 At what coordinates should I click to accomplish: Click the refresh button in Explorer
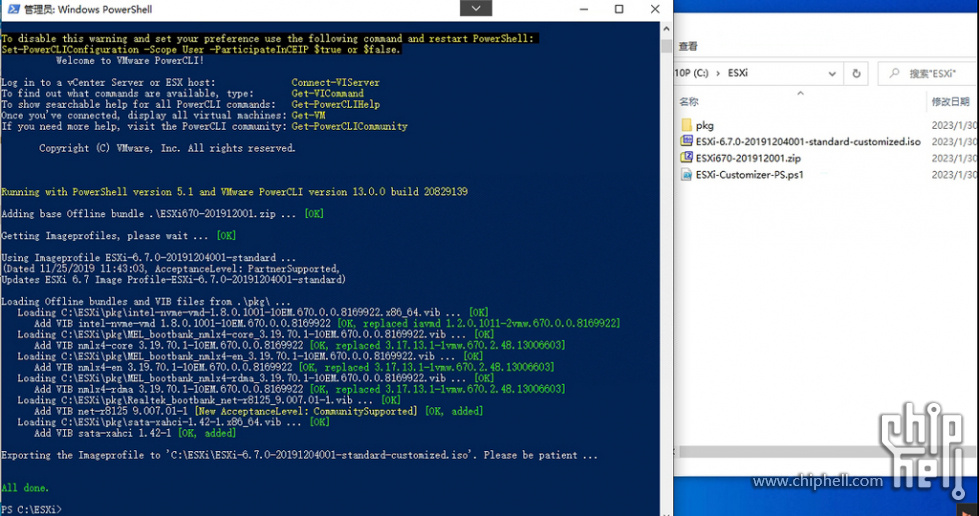(856, 74)
